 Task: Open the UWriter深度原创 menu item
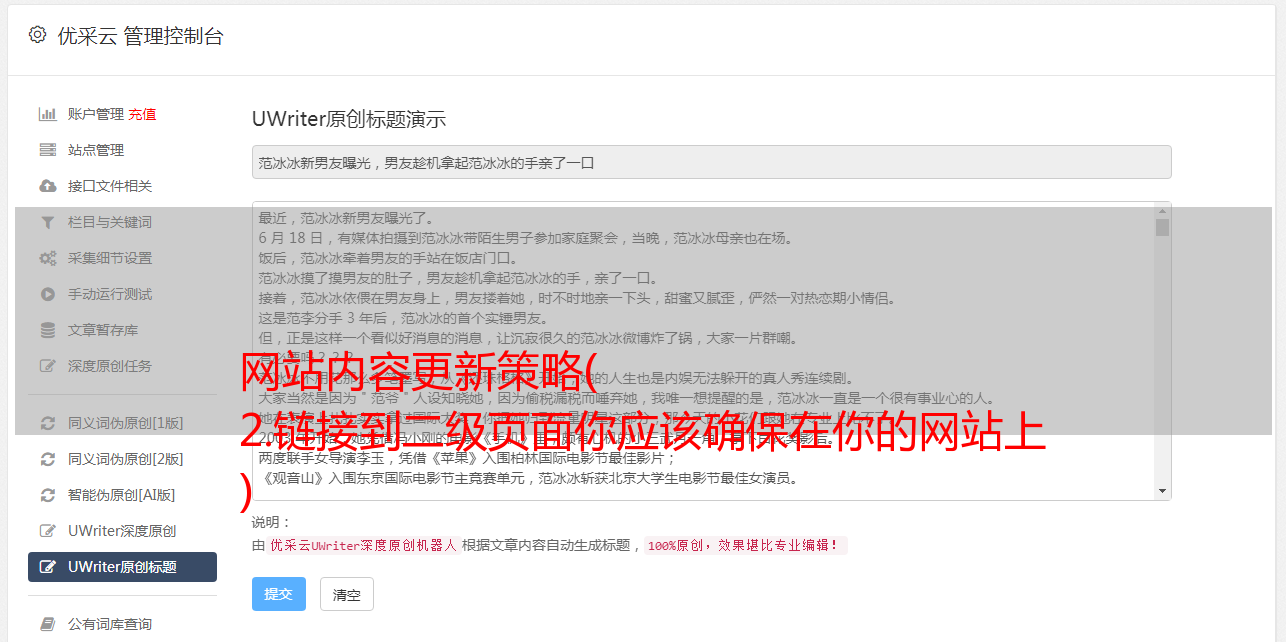[122, 531]
